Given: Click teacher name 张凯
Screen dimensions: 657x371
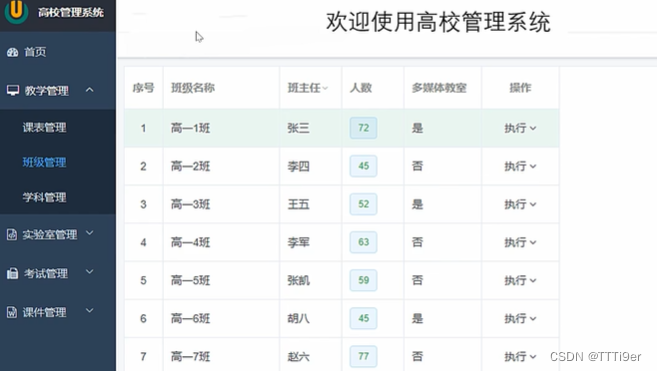Looking at the screenshot, I should coord(298,280).
